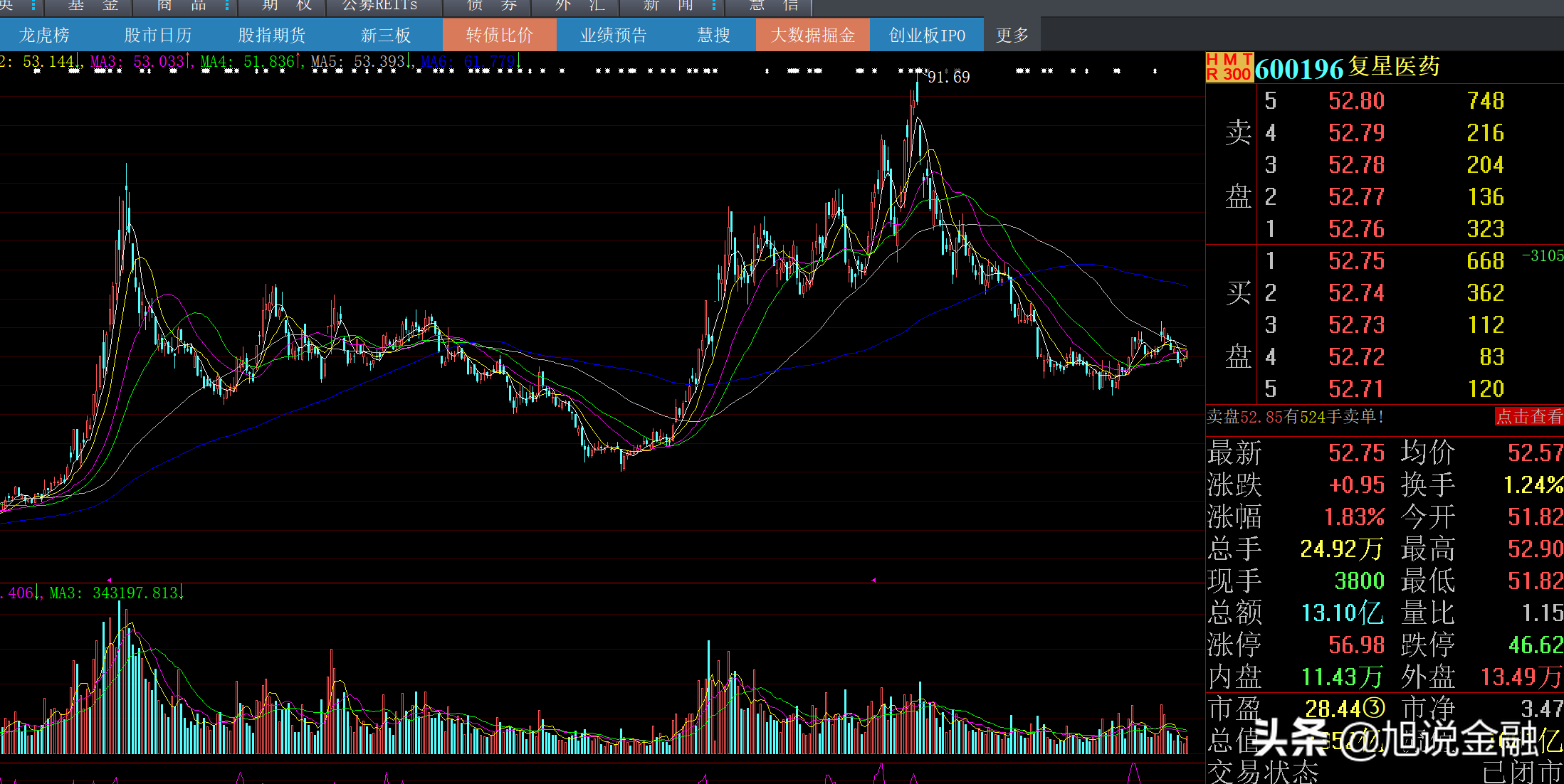The image size is (1564, 784).
Task: Click the 涨停 price 56.98
Action: (1356, 645)
